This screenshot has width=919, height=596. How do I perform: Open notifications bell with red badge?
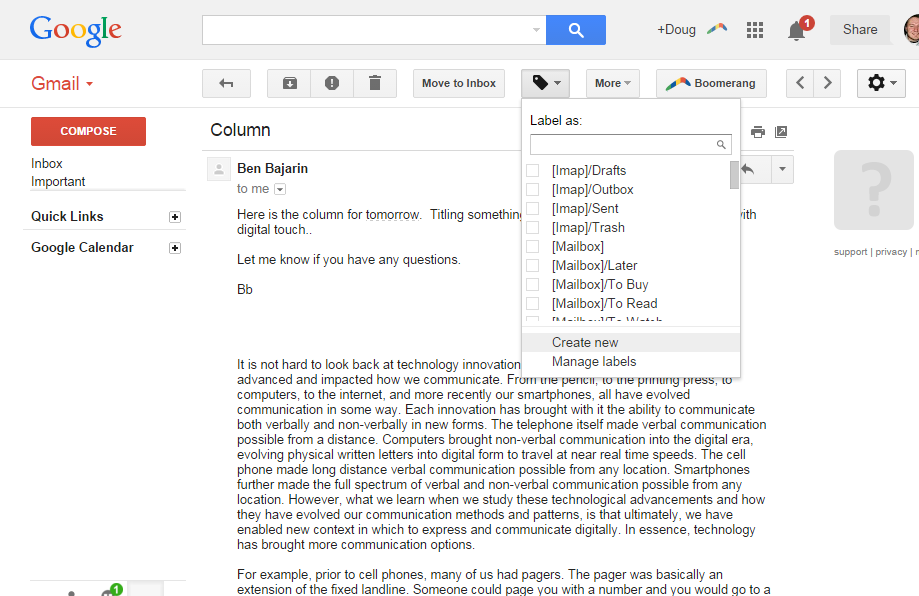coord(797,30)
